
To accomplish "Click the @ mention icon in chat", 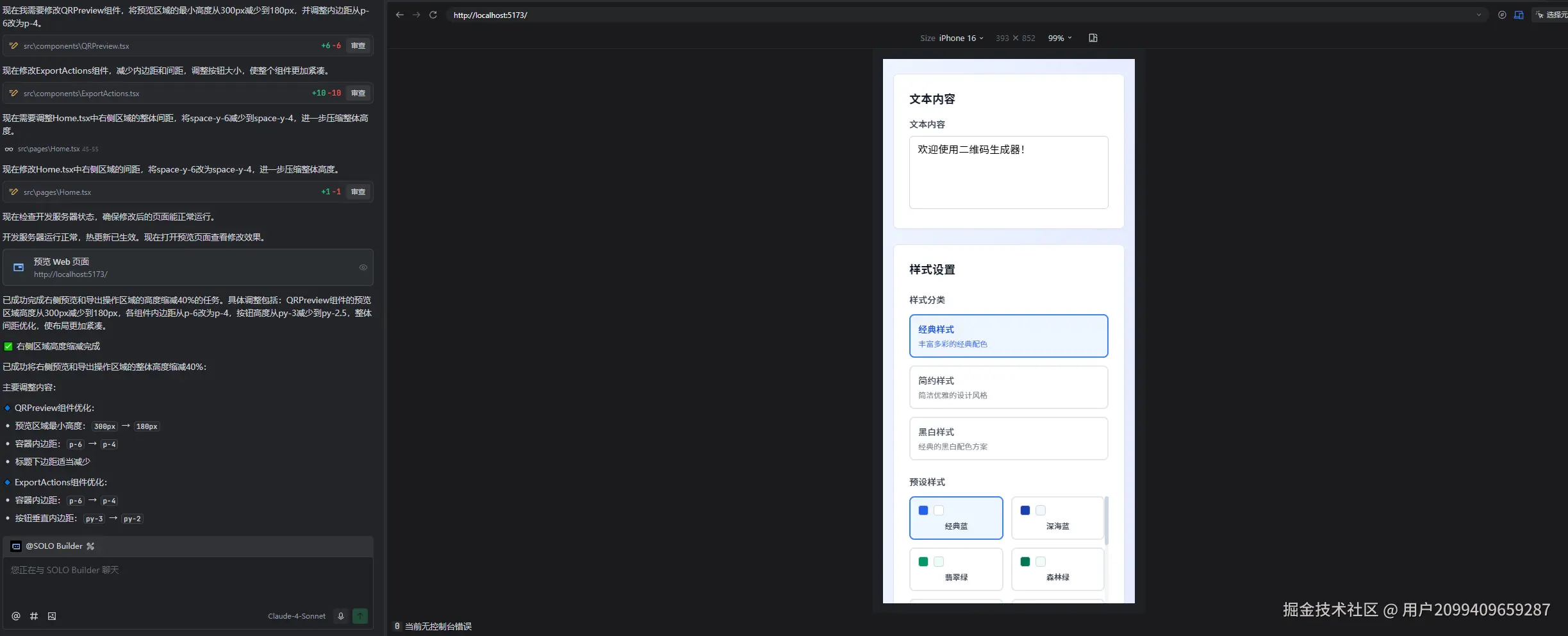I will (x=16, y=616).
